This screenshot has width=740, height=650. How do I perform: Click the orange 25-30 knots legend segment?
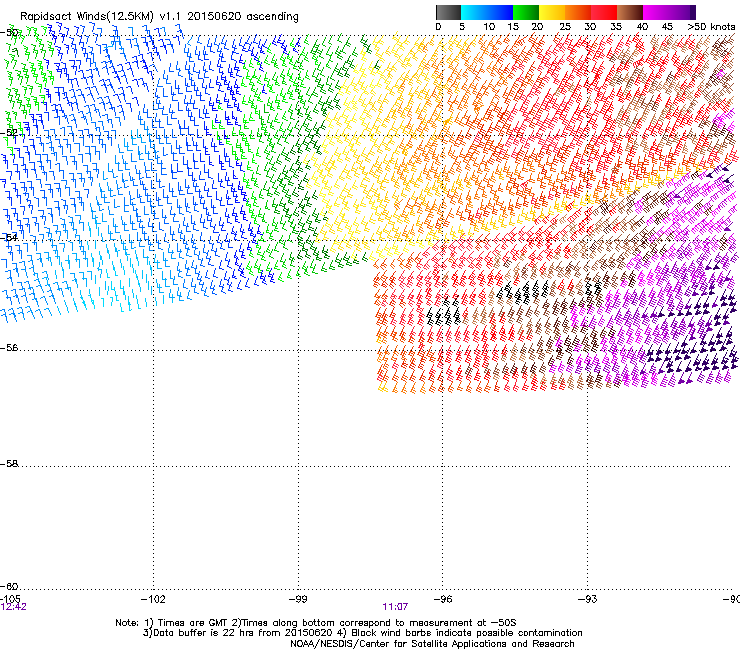(x=578, y=12)
